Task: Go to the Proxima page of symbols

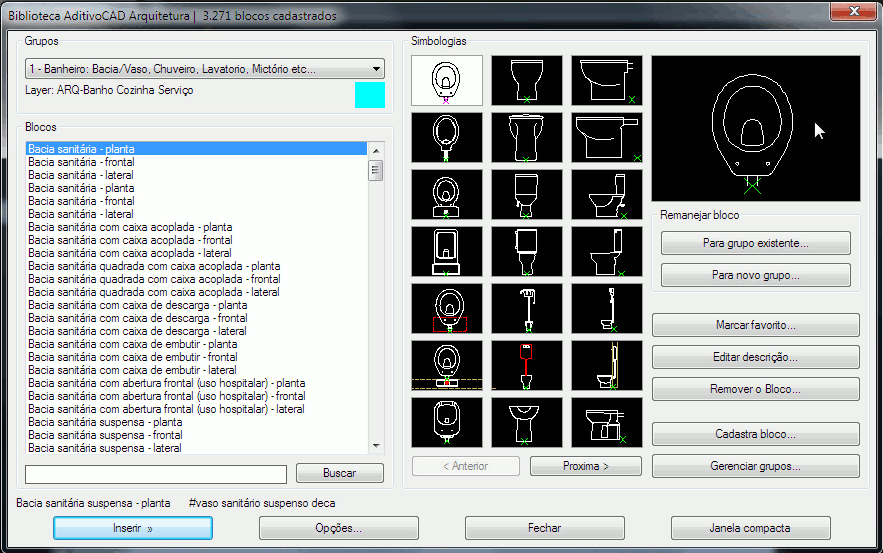Action: pyautogui.click(x=586, y=466)
